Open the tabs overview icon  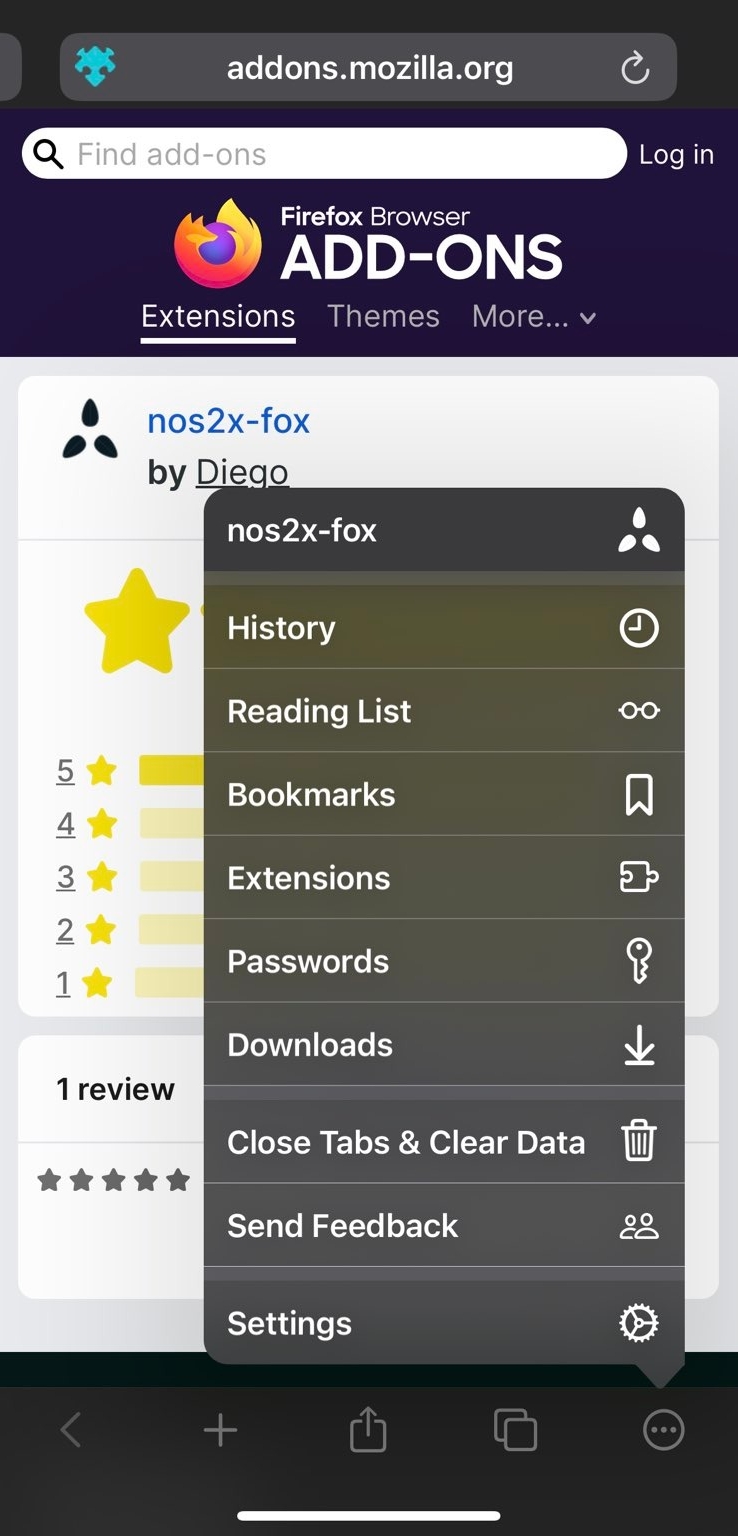click(515, 1430)
